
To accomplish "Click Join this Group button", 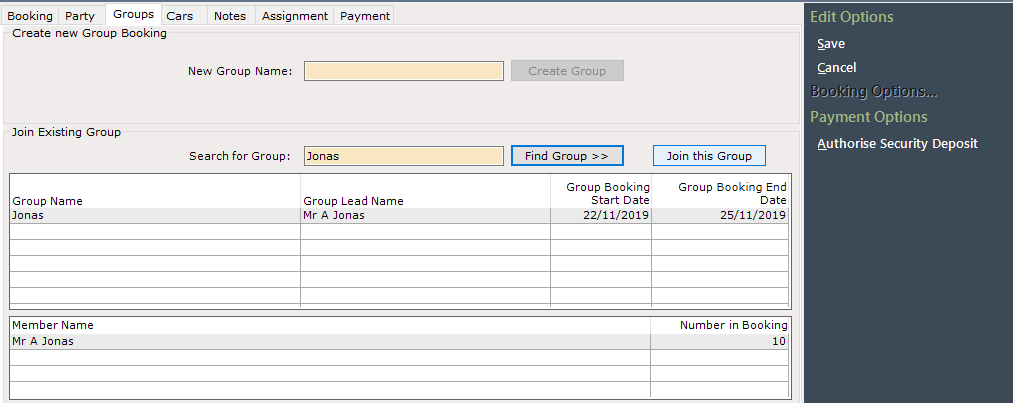I will click(x=709, y=156).
